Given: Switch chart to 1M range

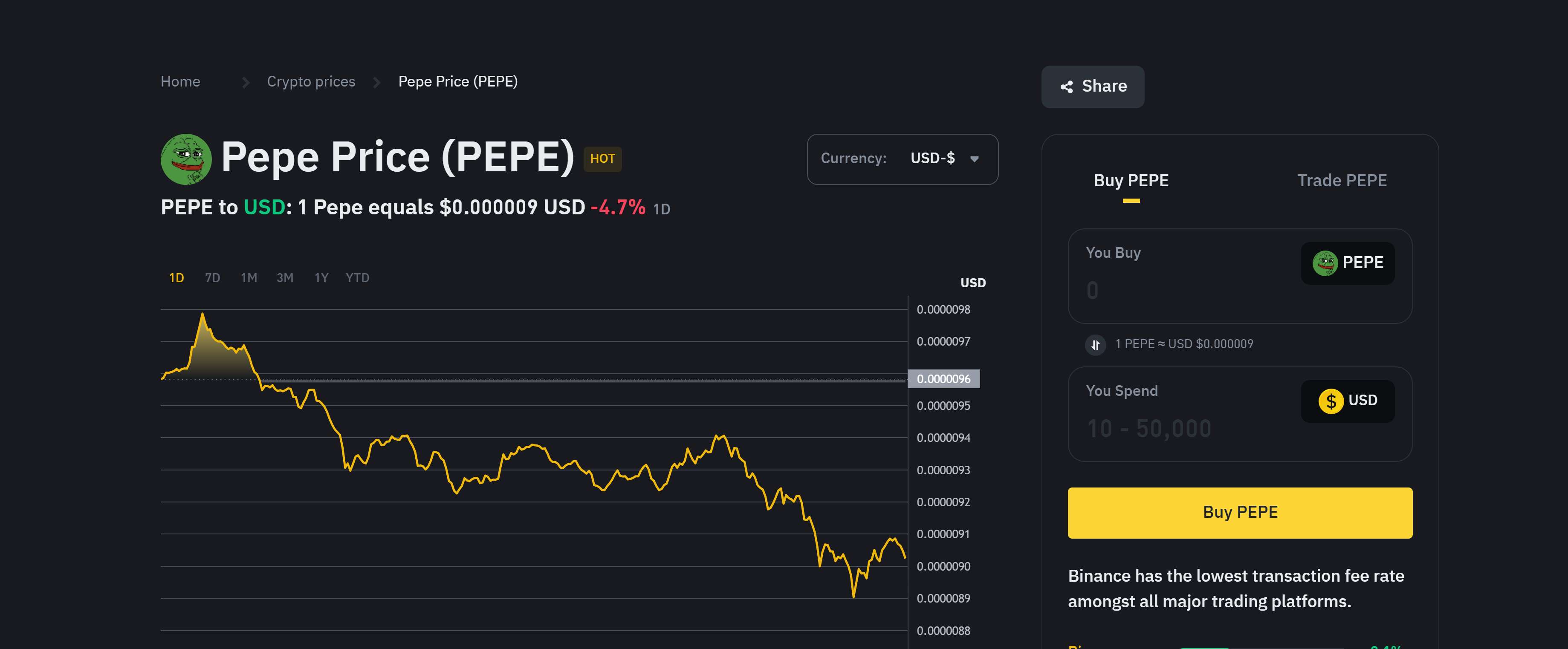Looking at the screenshot, I should pyautogui.click(x=249, y=278).
